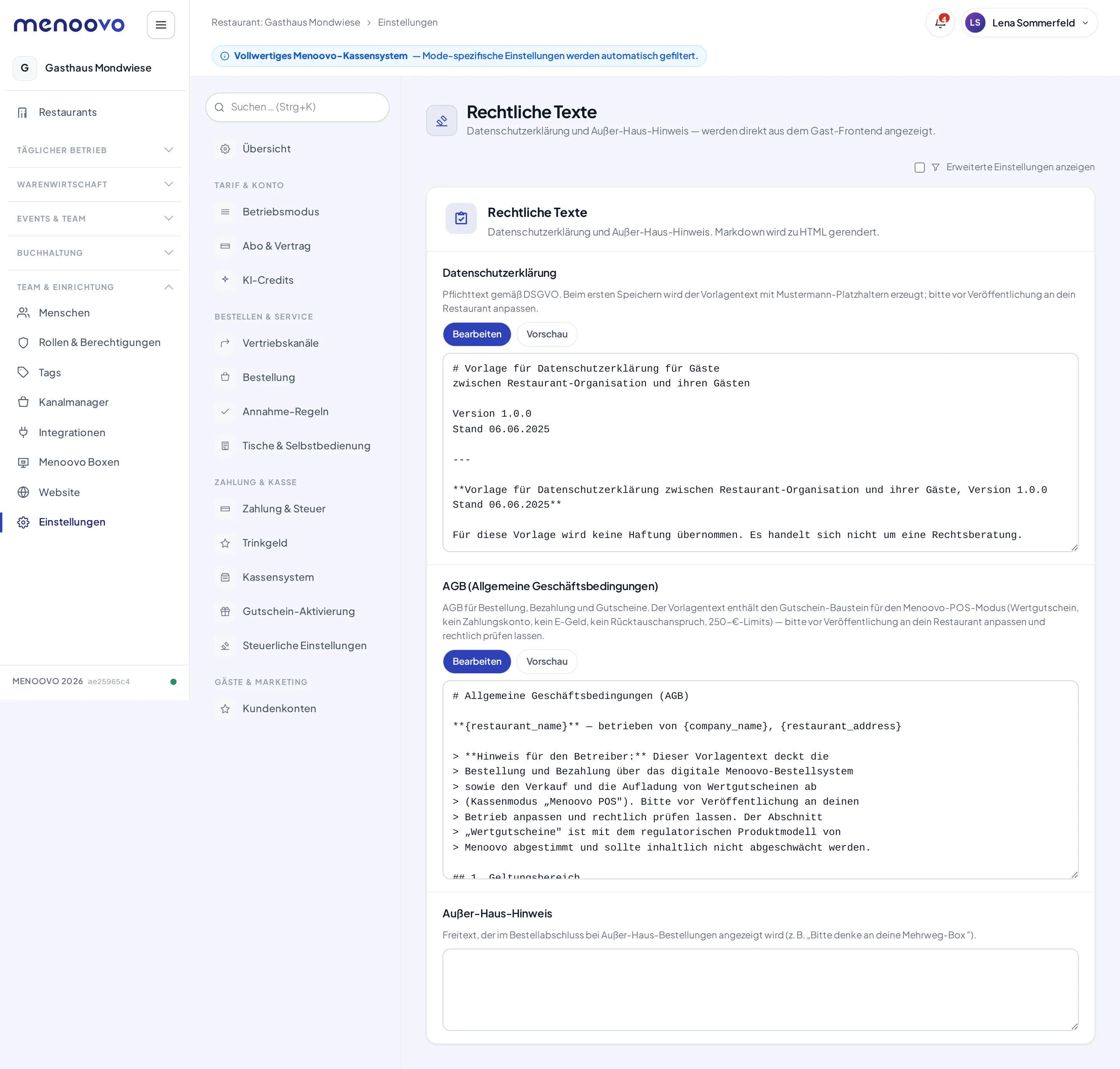Expand the Buchhaltung section
Screen dimensions: 1120x1069
[94, 253]
